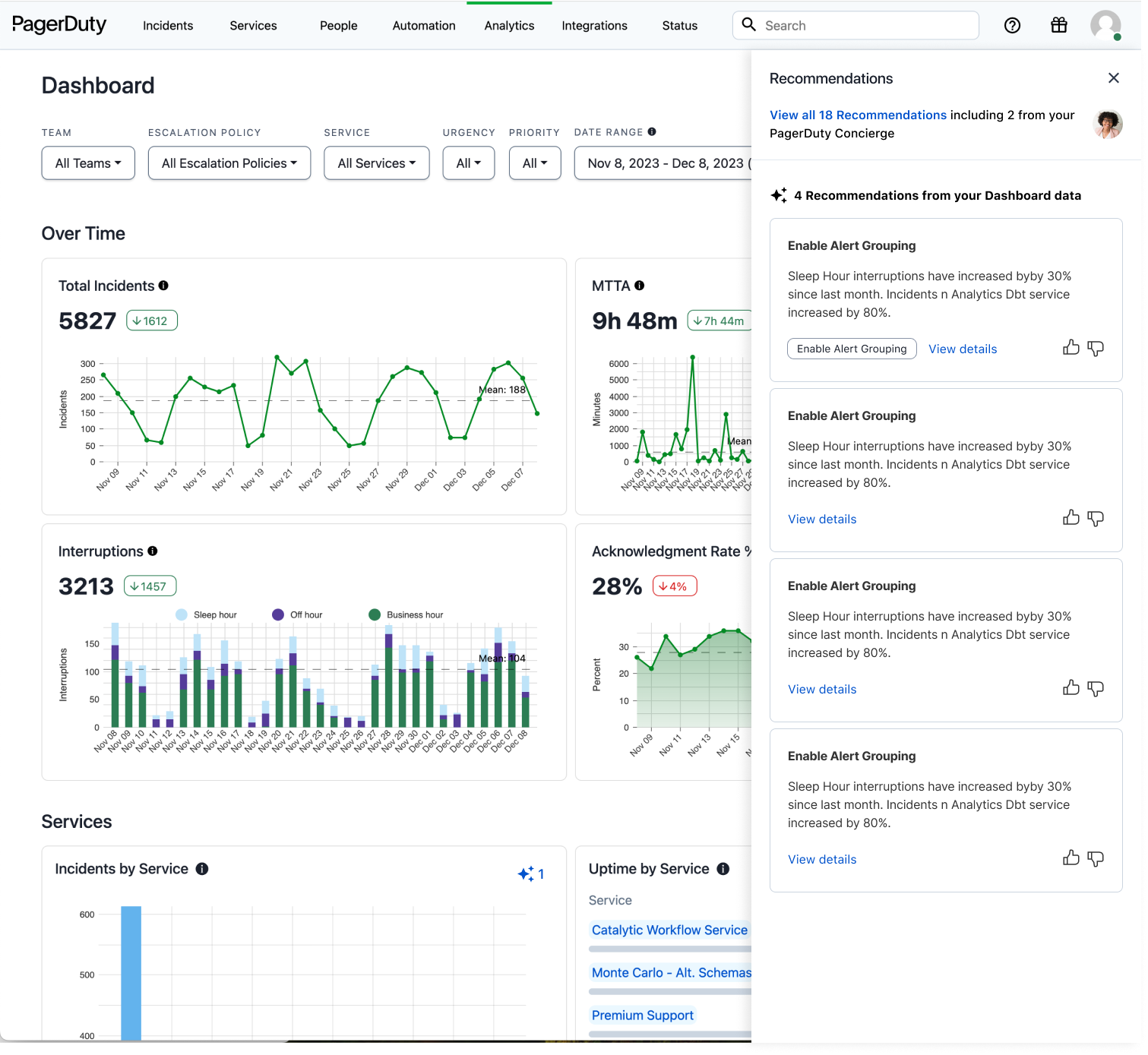The image size is (1148, 1055).
Task: Toggle Sleep hour legend series
Action: pos(206,615)
